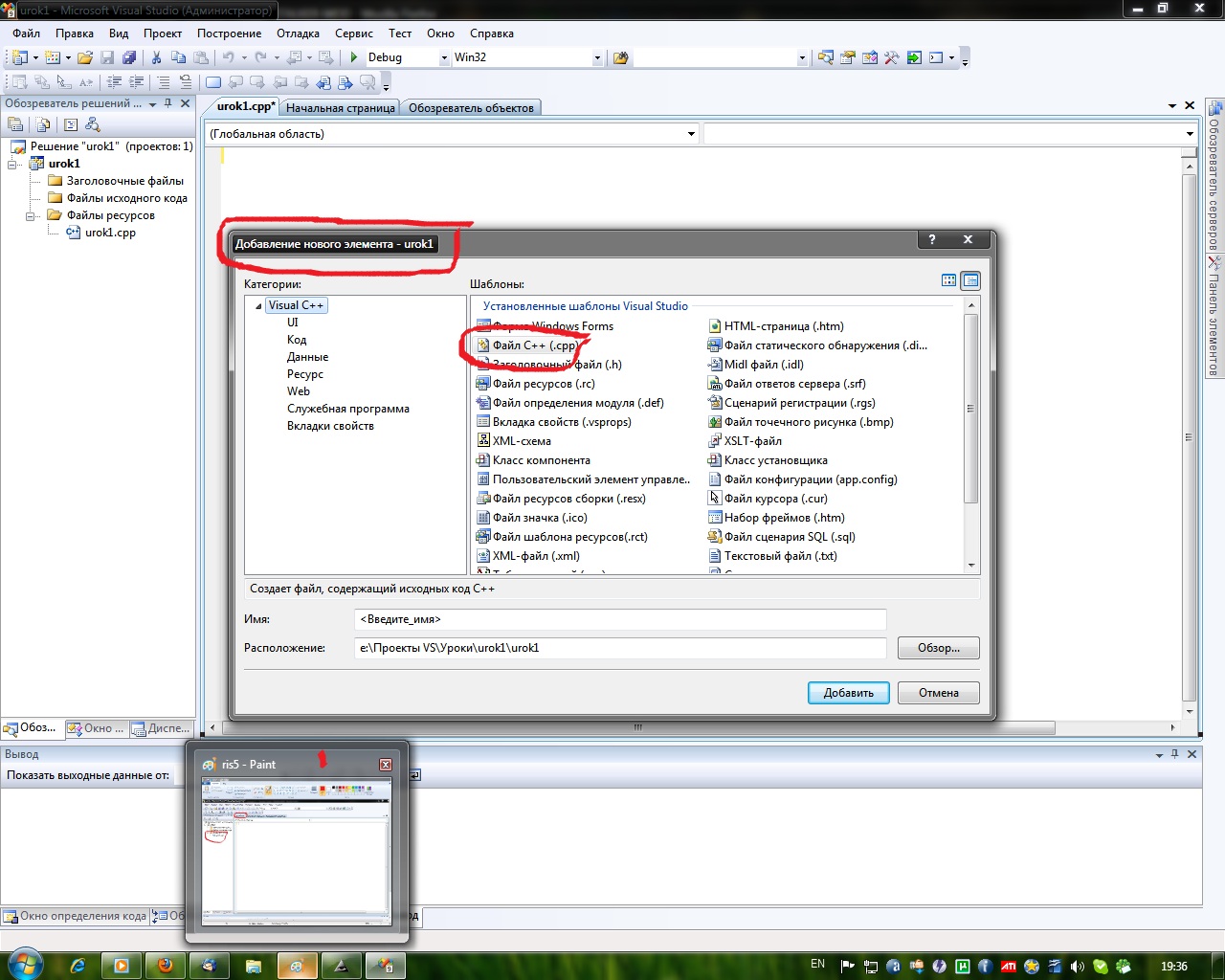Screen dimensions: 1225x980
Task: Toggle auto-hide pin on Output panel
Action: click(x=1175, y=754)
